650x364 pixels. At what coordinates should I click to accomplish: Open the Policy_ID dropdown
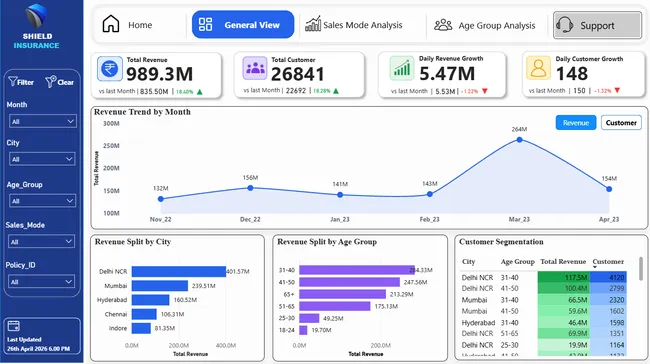(x=41, y=282)
